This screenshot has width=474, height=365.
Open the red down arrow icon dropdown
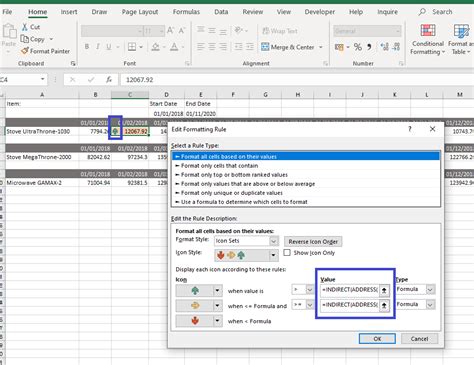pyautogui.click(x=217, y=321)
